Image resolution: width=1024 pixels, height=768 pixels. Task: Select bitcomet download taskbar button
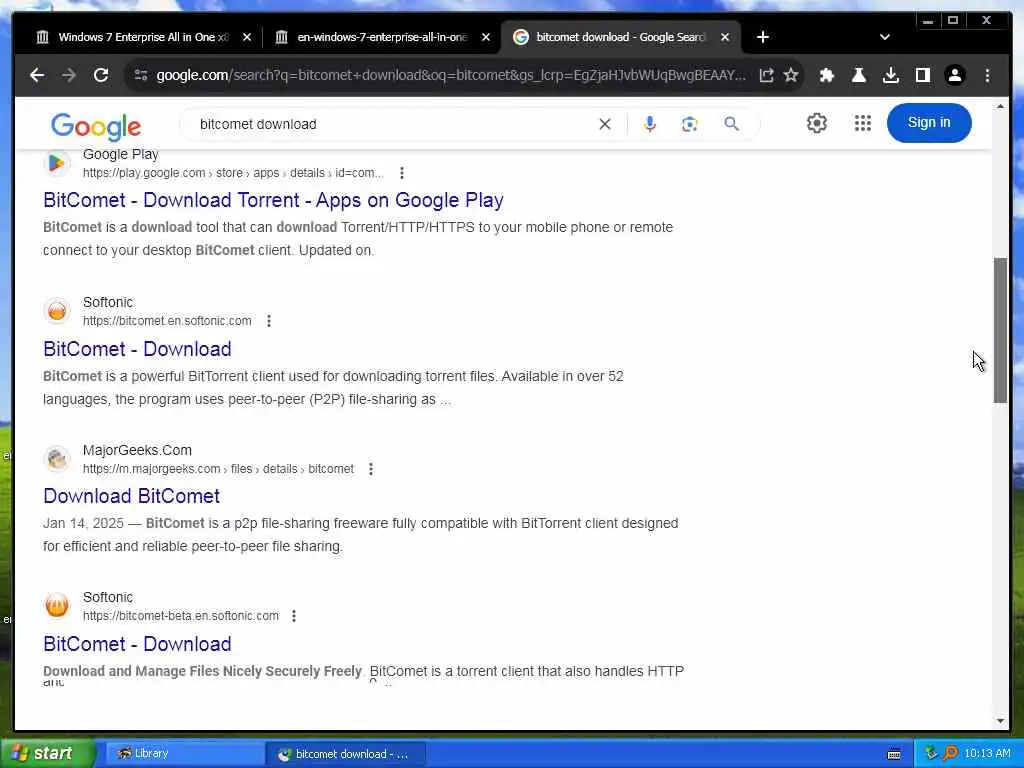[x=346, y=754]
